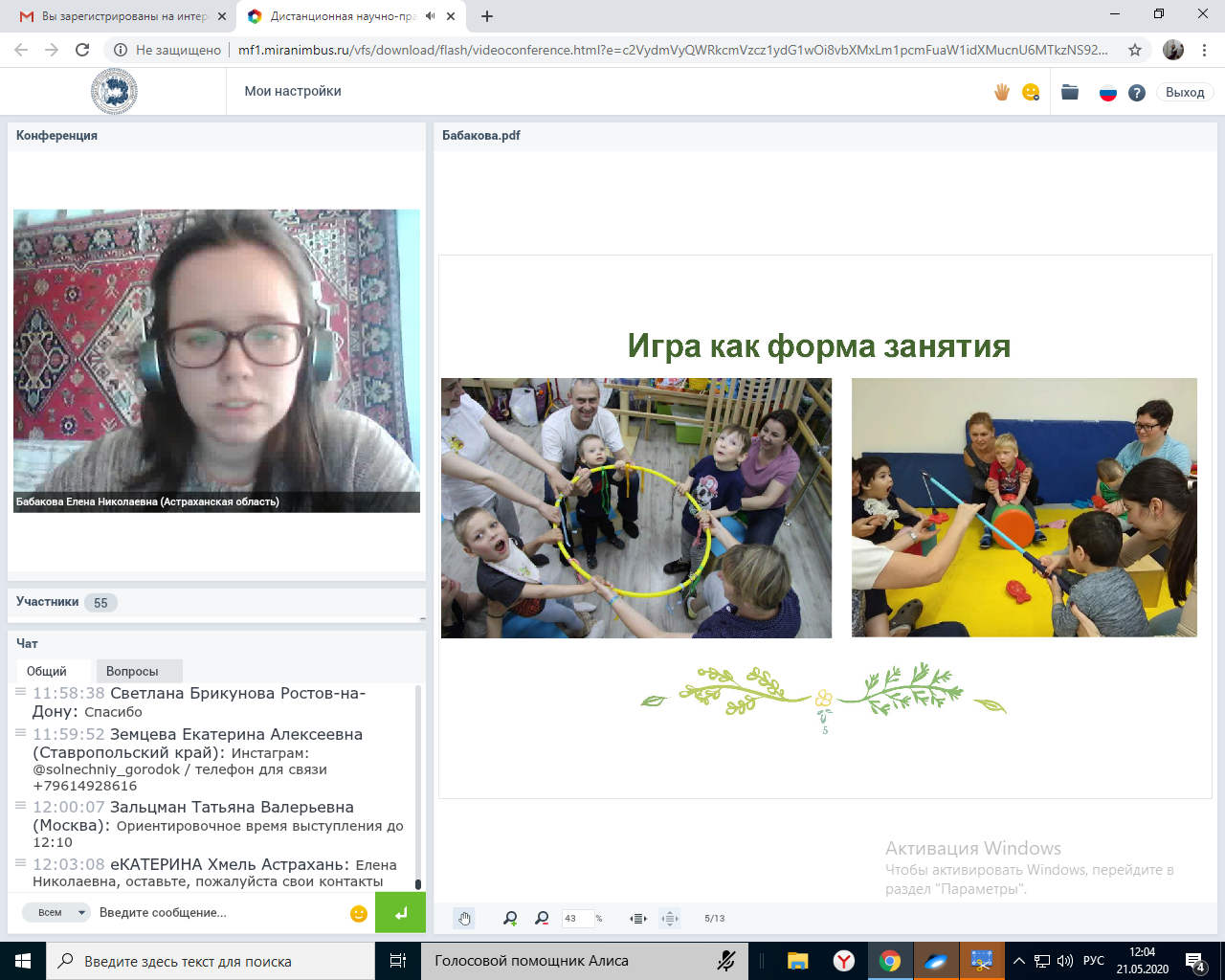Screen dimensions: 1225x980
Task: Open the files folder icon
Action: pyautogui.click(x=1070, y=92)
